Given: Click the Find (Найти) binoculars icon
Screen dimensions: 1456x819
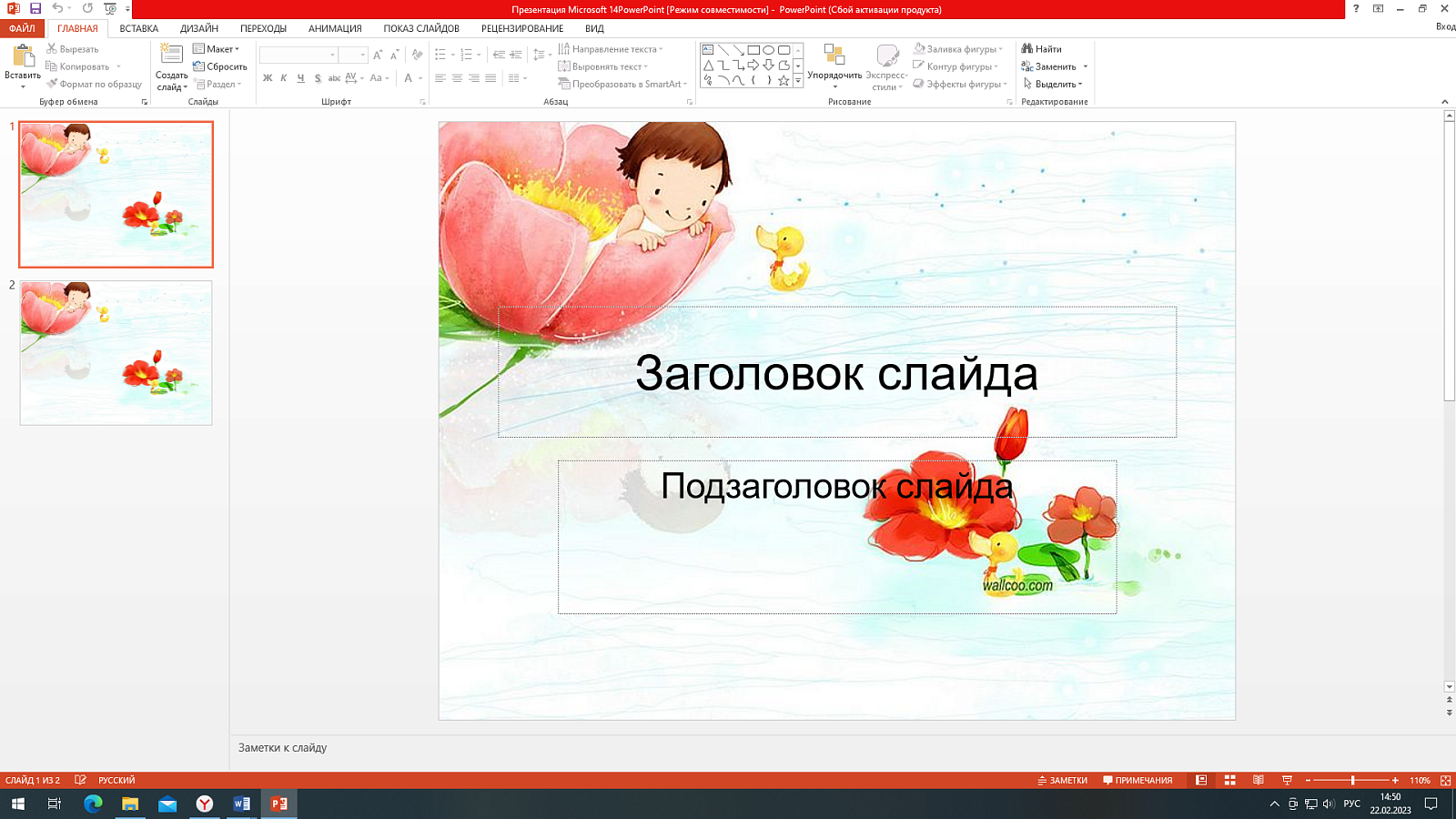Looking at the screenshot, I should (1027, 49).
